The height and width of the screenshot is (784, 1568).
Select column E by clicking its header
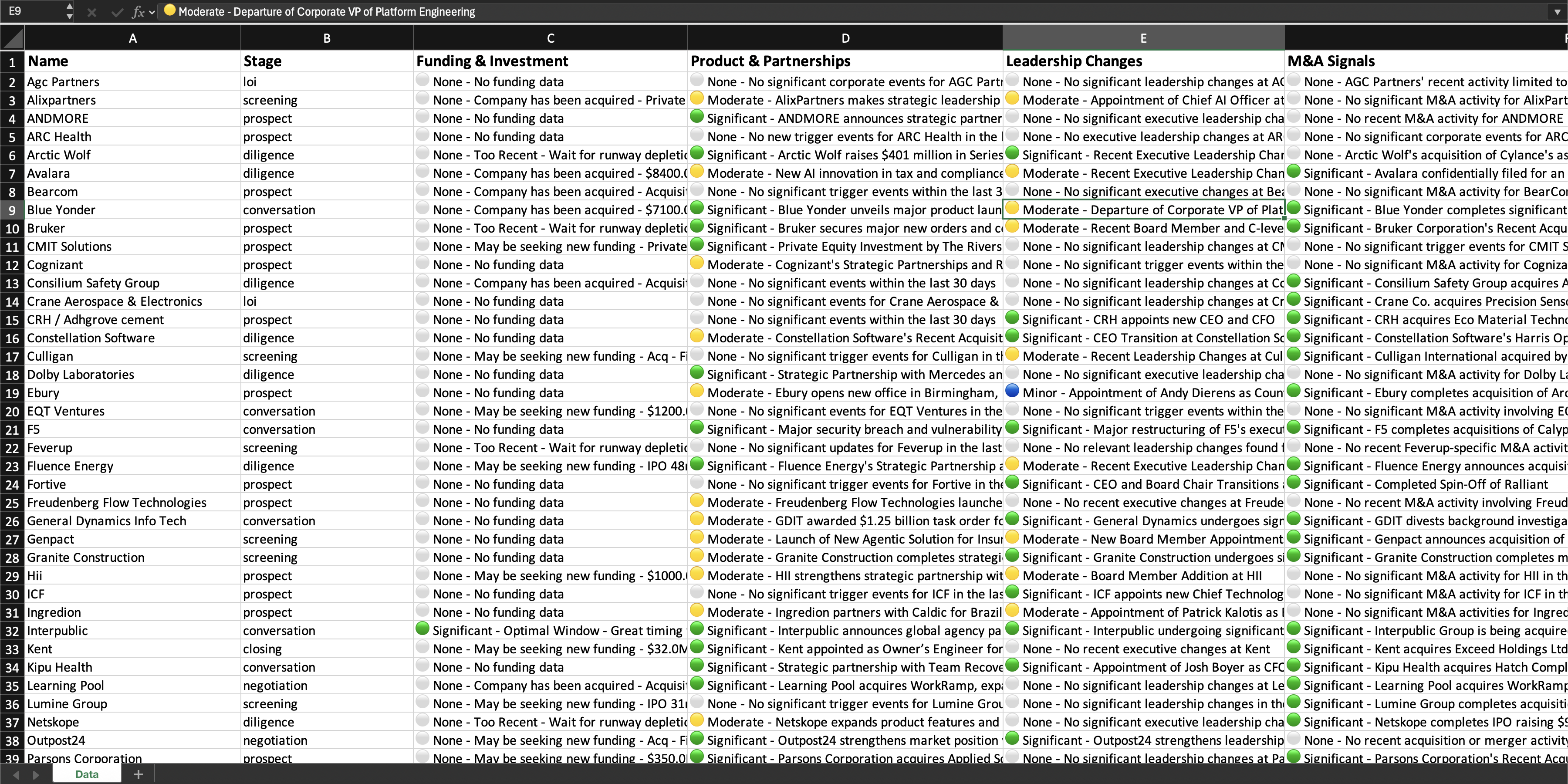pyautogui.click(x=1143, y=37)
